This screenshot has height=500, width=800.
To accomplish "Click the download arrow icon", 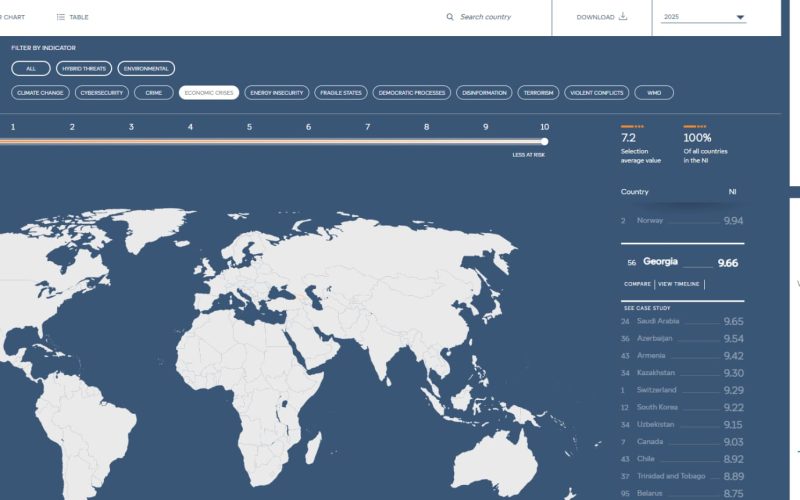I will pos(622,16).
